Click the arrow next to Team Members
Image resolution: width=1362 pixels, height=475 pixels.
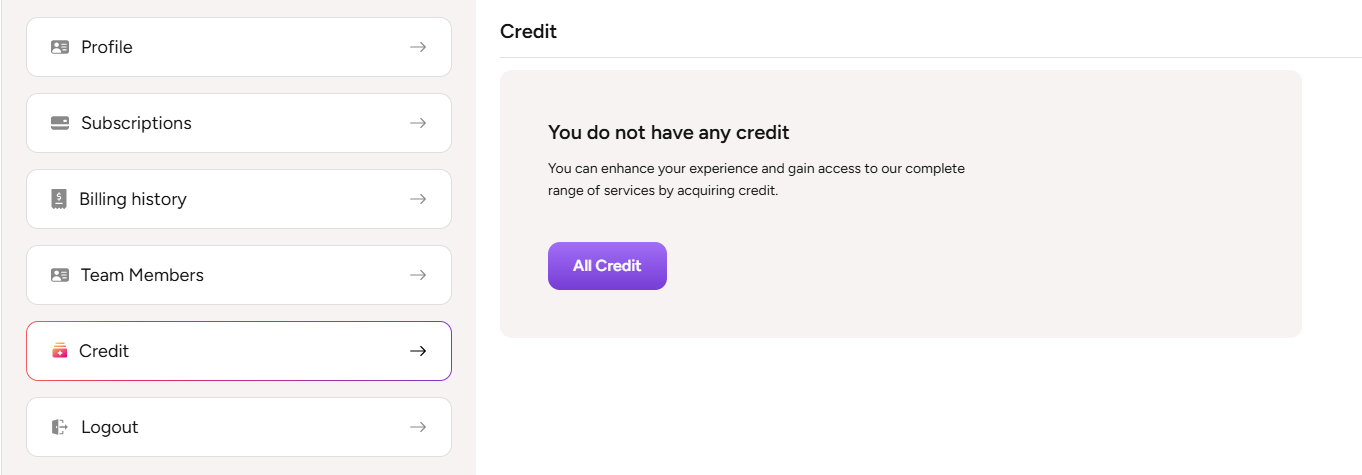(418, 275)
